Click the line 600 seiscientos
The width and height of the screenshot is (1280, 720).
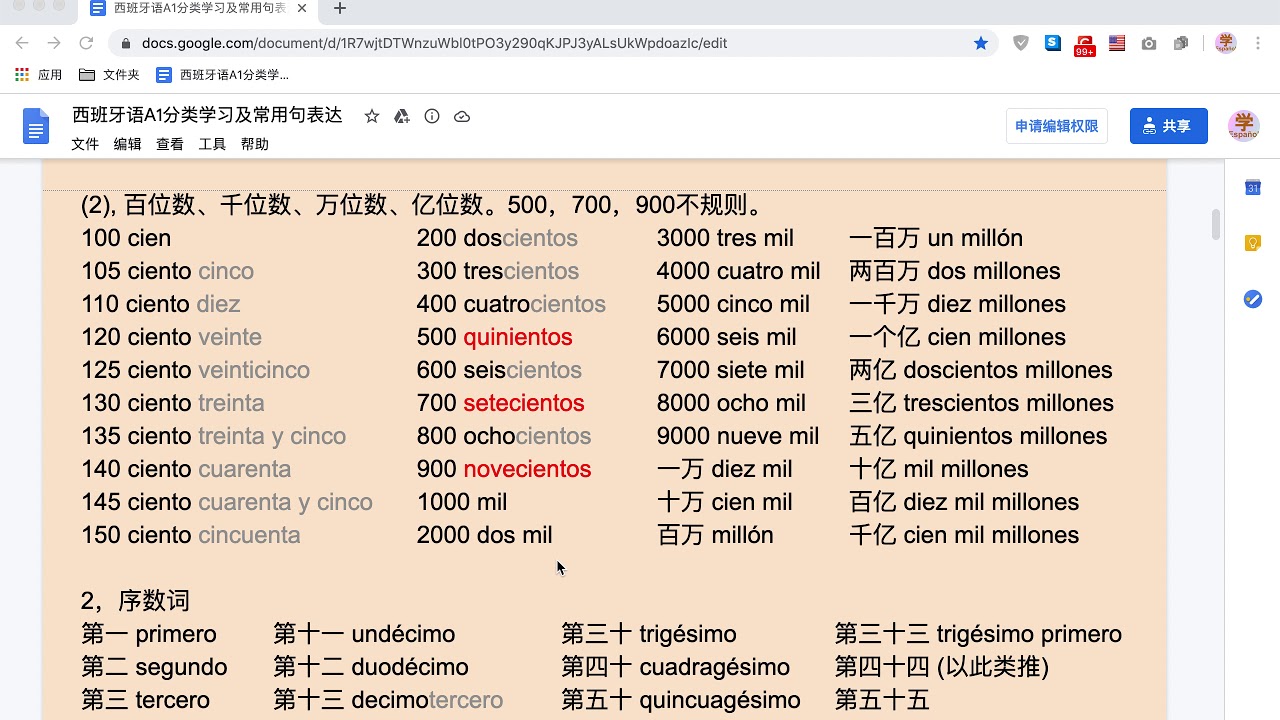tap(499, 370)
